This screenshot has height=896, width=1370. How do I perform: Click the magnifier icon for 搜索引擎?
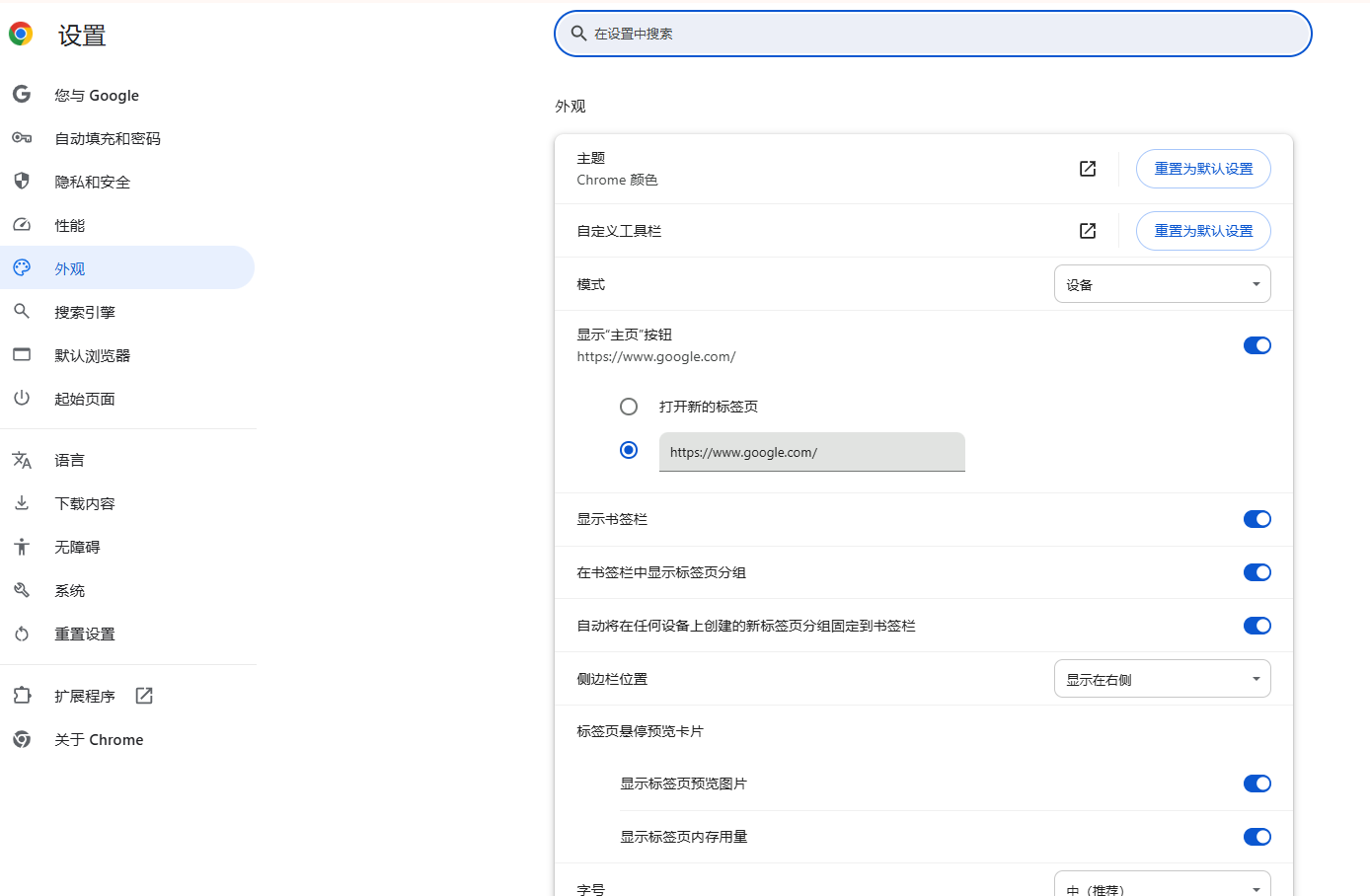coord(22,312)
